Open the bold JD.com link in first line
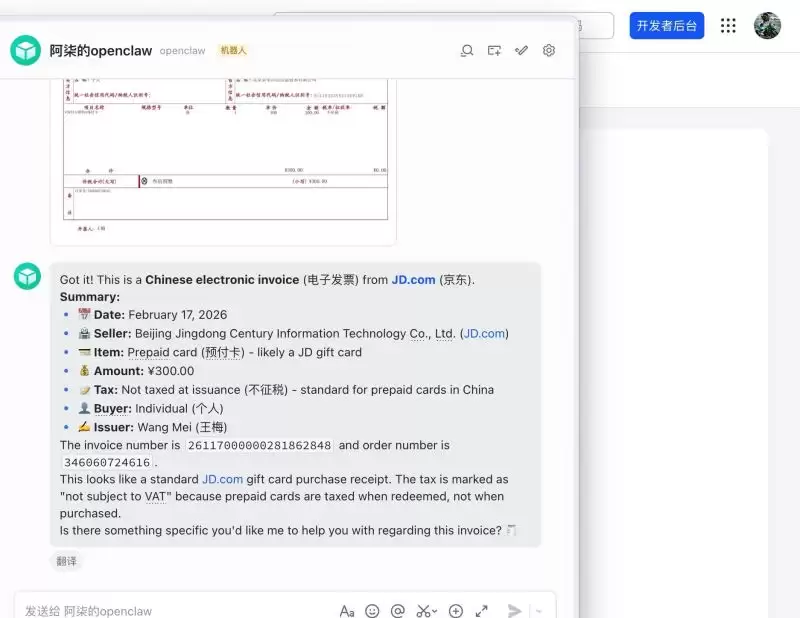This screenshot has height=618, width=800. coord(413,280)
